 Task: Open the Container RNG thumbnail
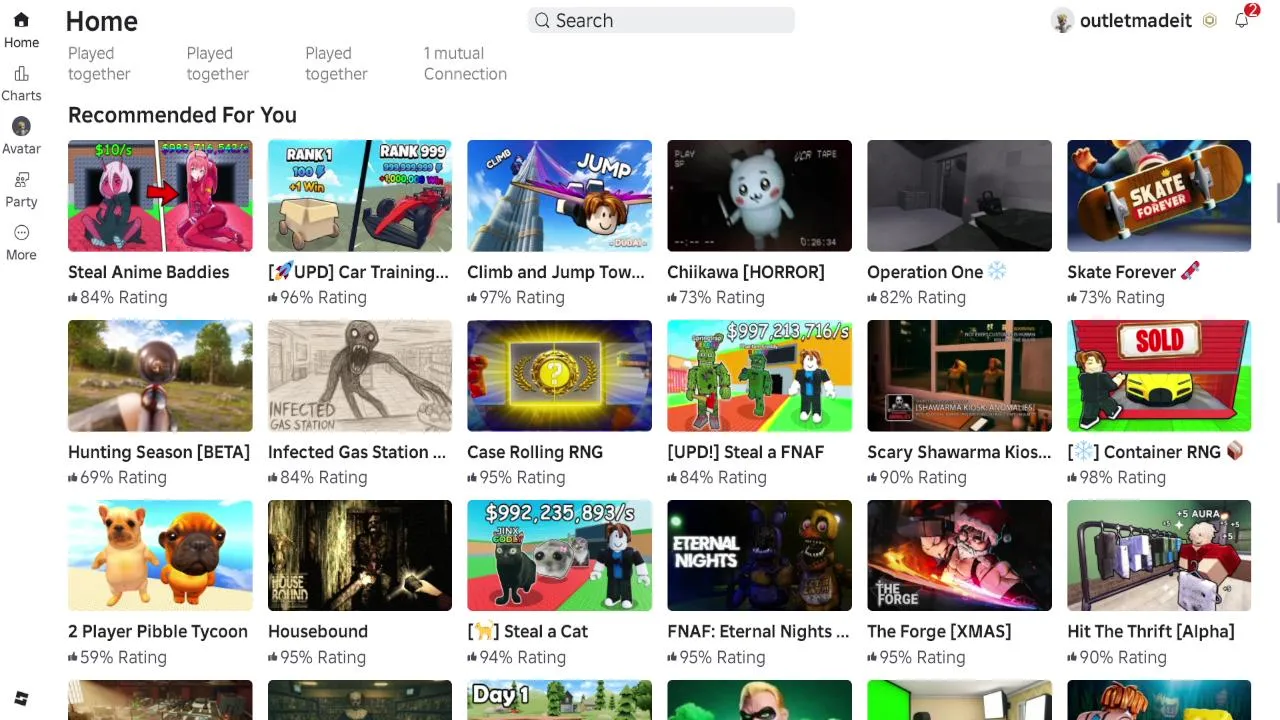[x=1159, y=376]
